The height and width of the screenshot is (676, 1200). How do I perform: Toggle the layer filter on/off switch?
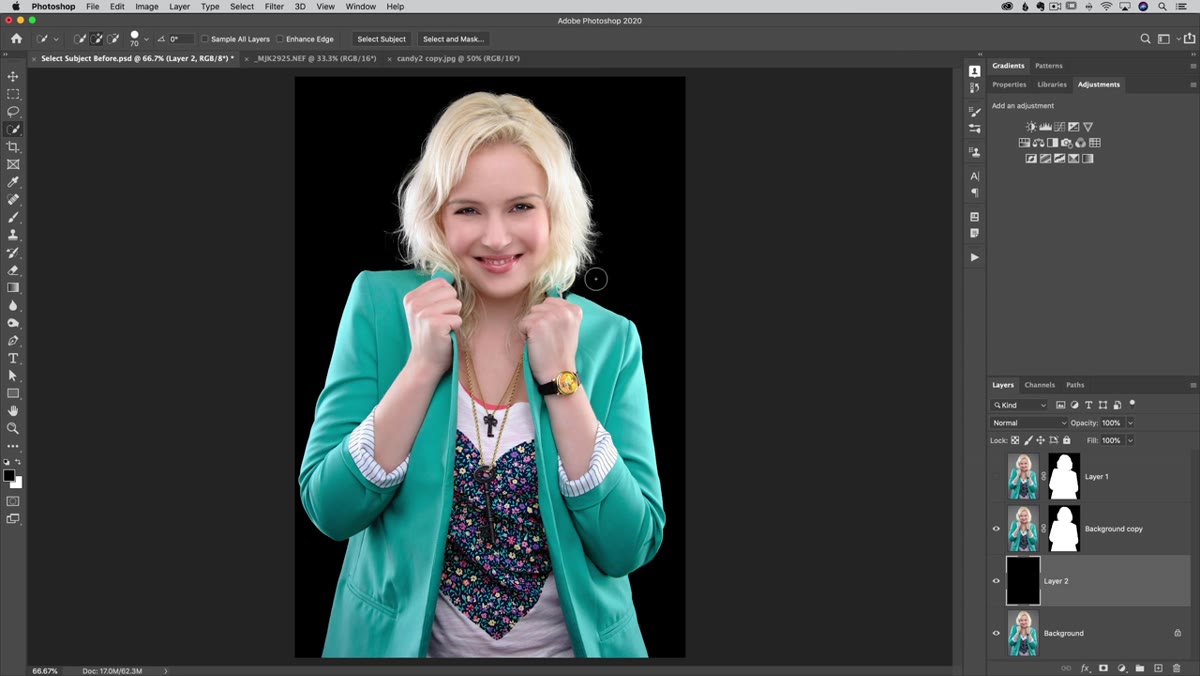coord(1132,404)
